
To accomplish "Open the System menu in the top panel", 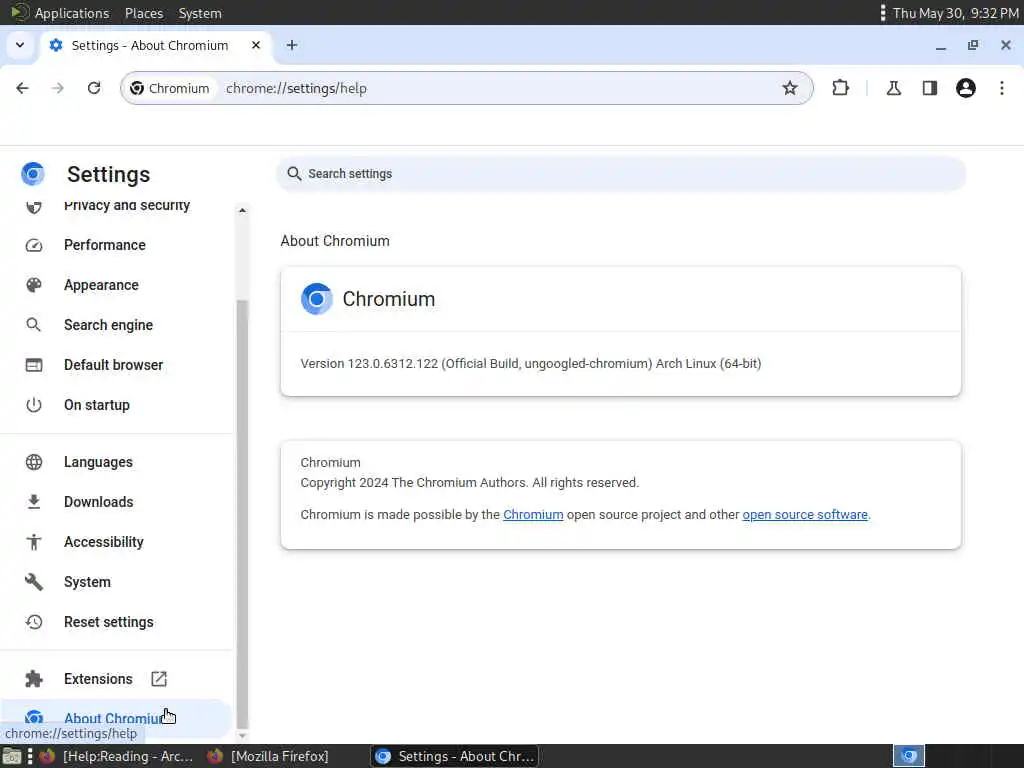I will coord(200,13).
